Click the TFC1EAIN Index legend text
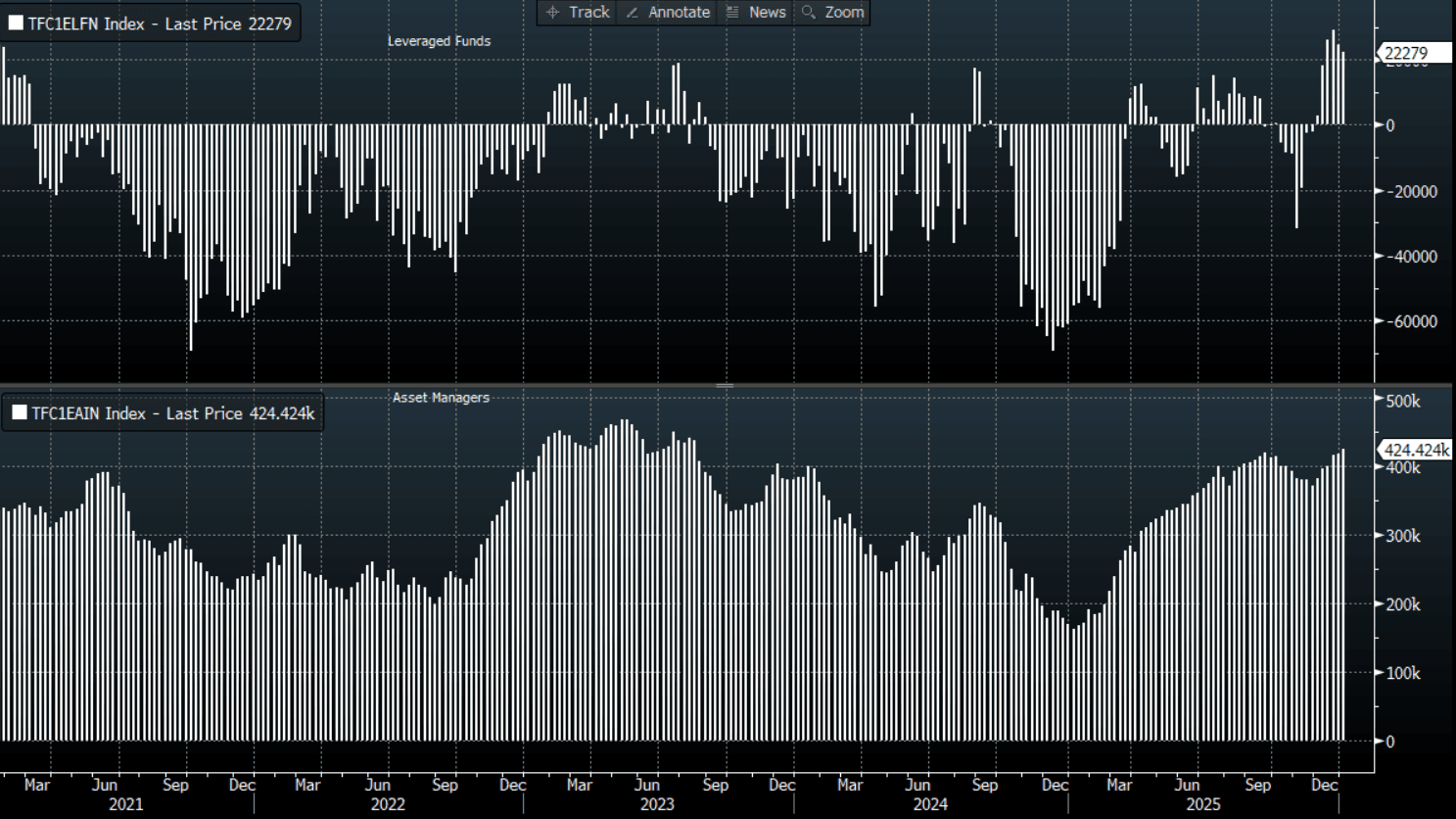The width and height of the screenshot is (1456, 819). 172,413
